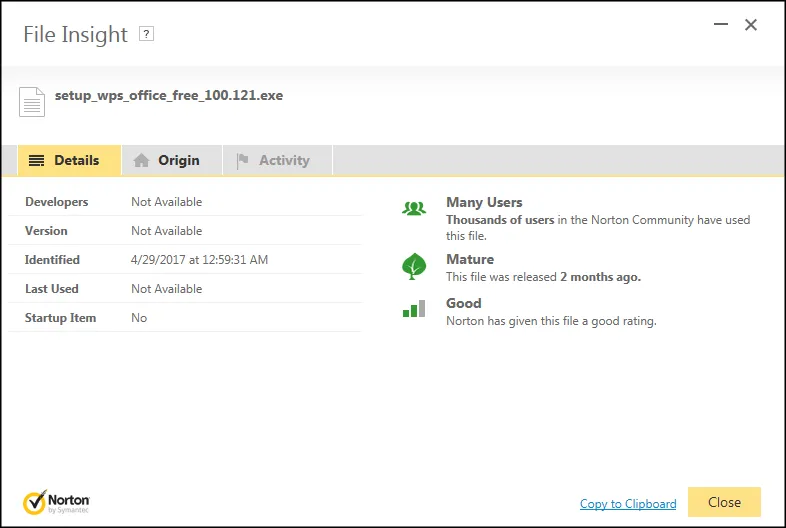Click the Many Users community icon

point(414,208)
